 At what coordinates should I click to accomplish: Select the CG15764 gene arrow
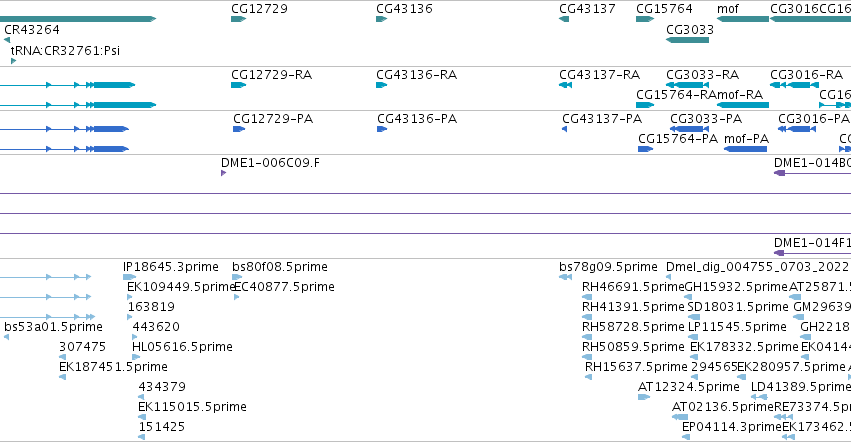tap(645, 19)
